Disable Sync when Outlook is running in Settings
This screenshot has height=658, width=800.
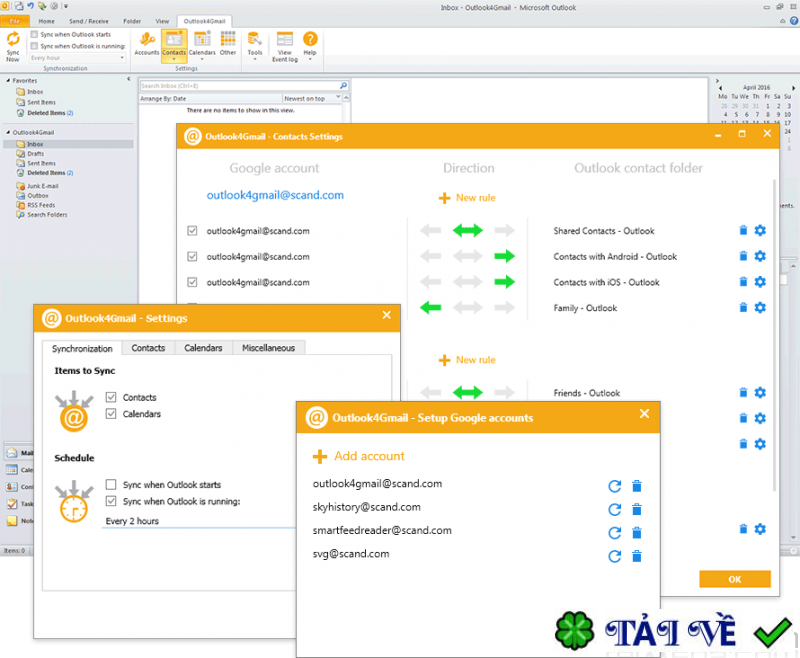(x=111, y=501)
